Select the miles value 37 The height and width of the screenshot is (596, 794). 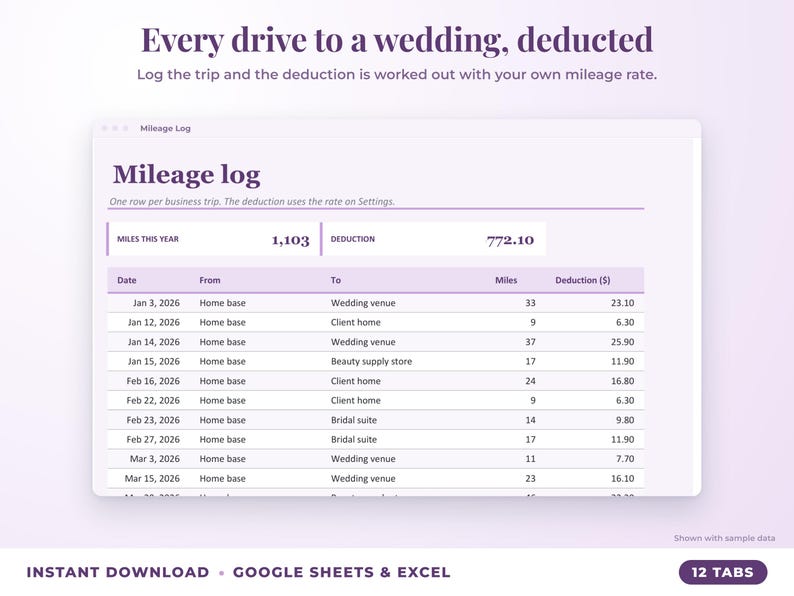coord(530,342)
